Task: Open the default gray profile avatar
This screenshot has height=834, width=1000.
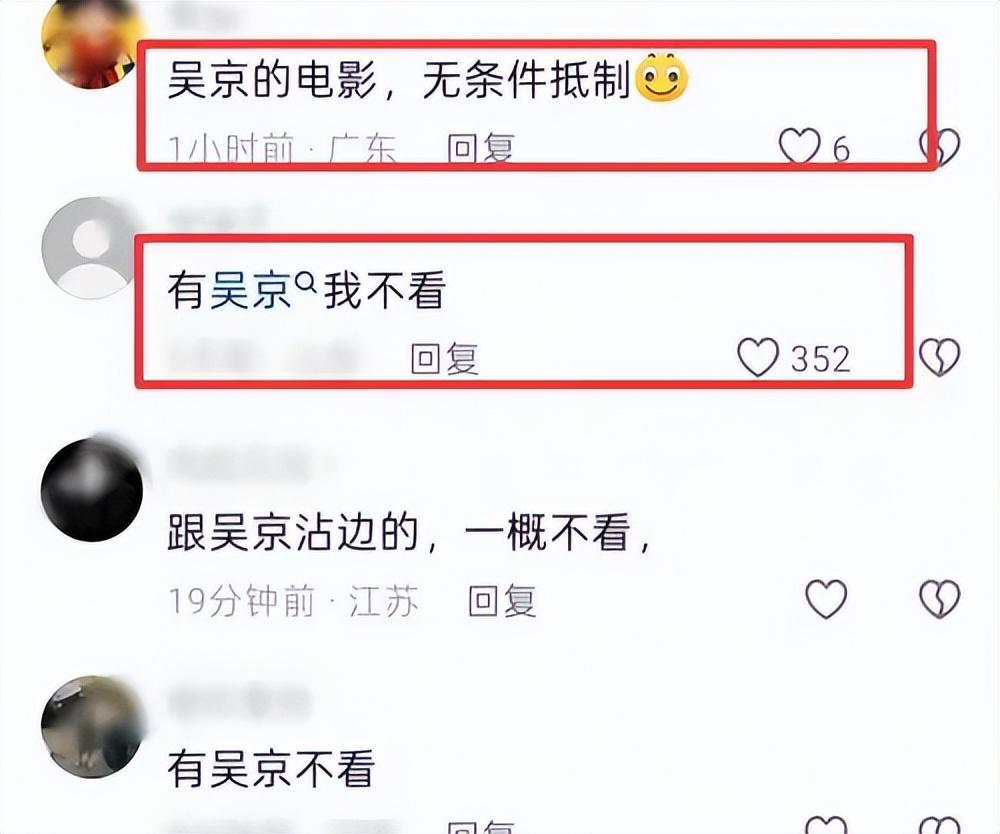Action: click(92, 248)
